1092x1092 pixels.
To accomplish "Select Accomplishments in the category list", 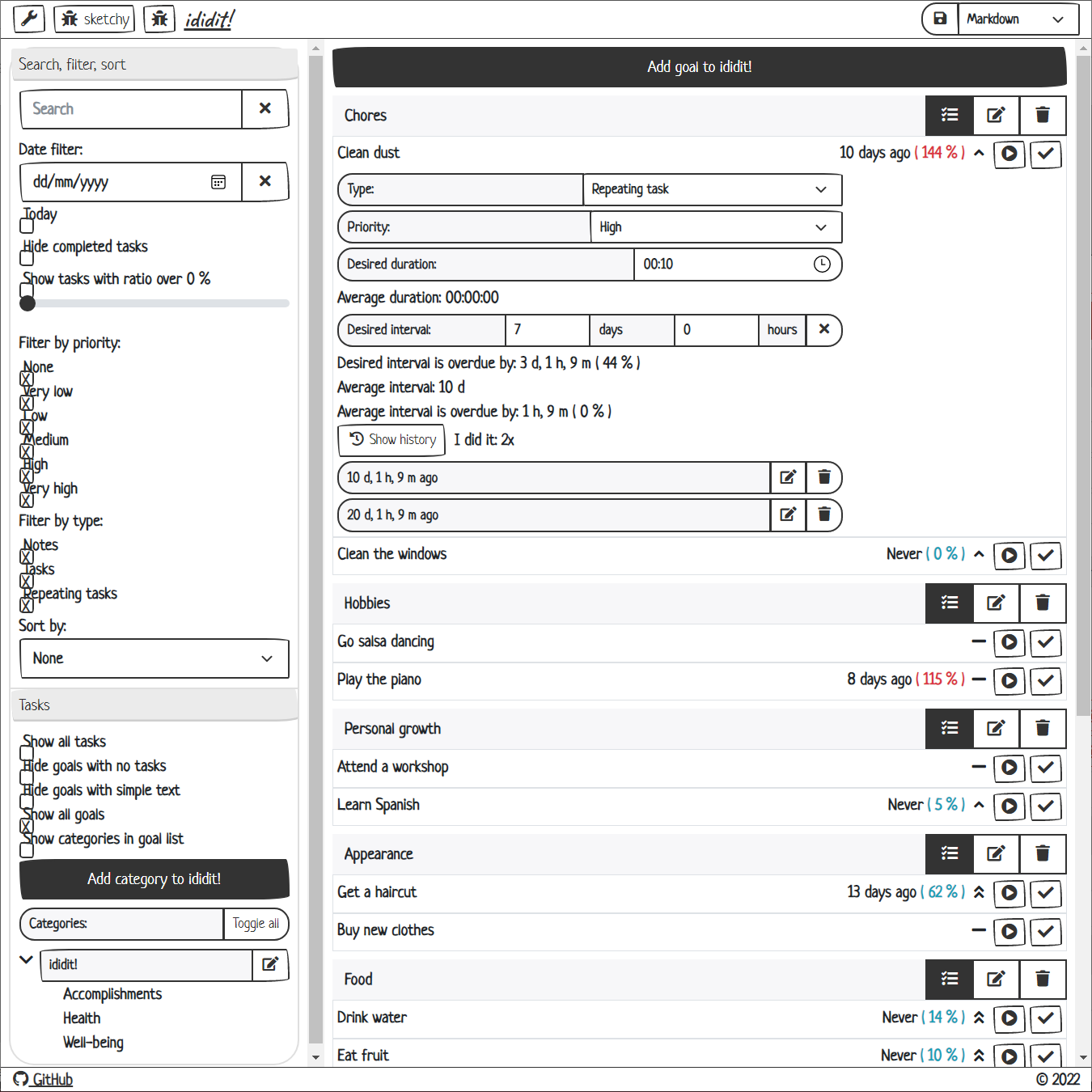I will [112, 994].
